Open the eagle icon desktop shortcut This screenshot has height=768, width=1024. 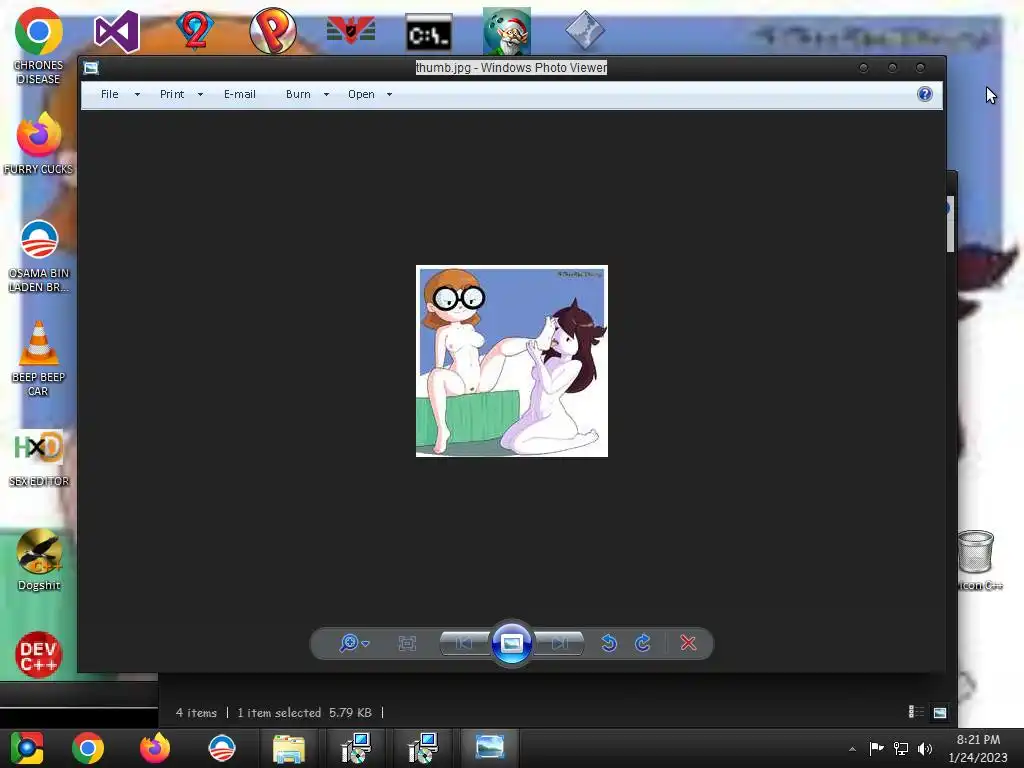[39, 560]
